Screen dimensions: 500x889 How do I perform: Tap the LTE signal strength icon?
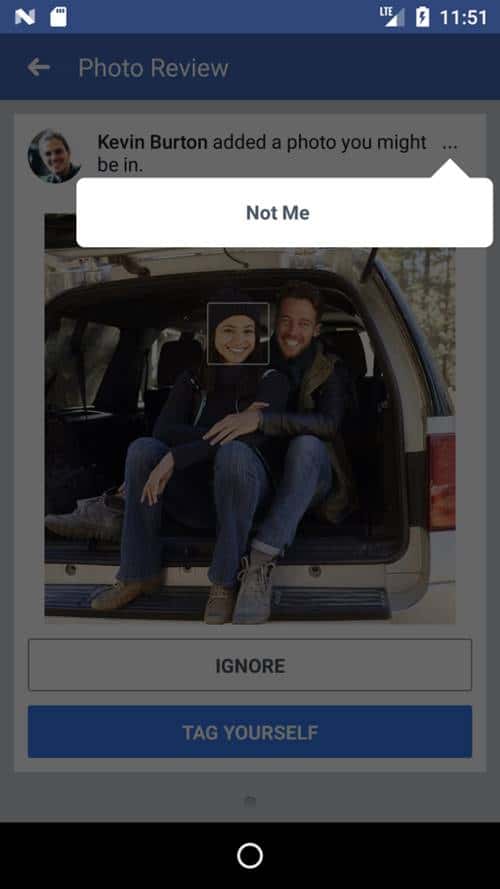(x=392, y=17)
